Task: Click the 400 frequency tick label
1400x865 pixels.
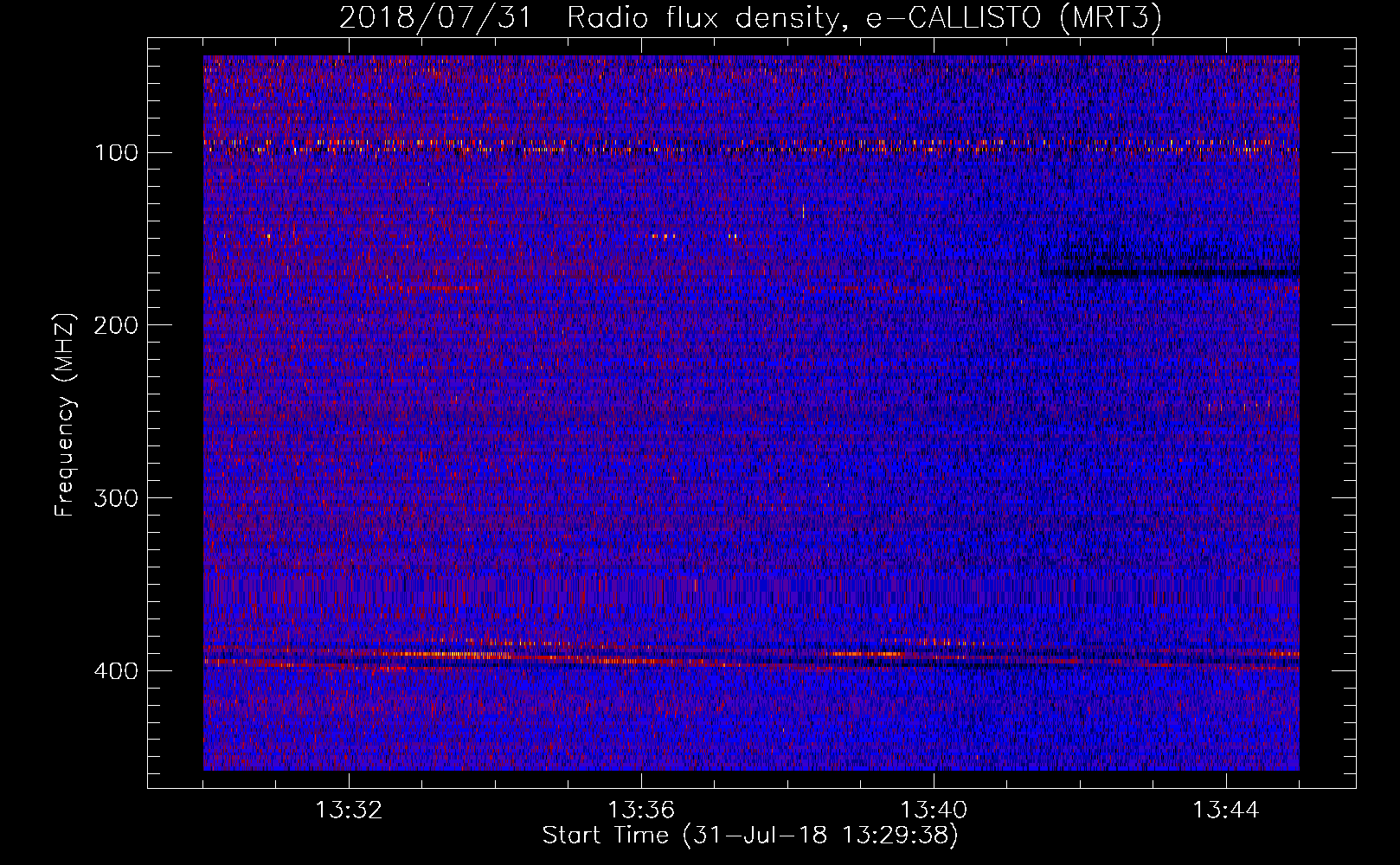Action: tap(116, 672)
